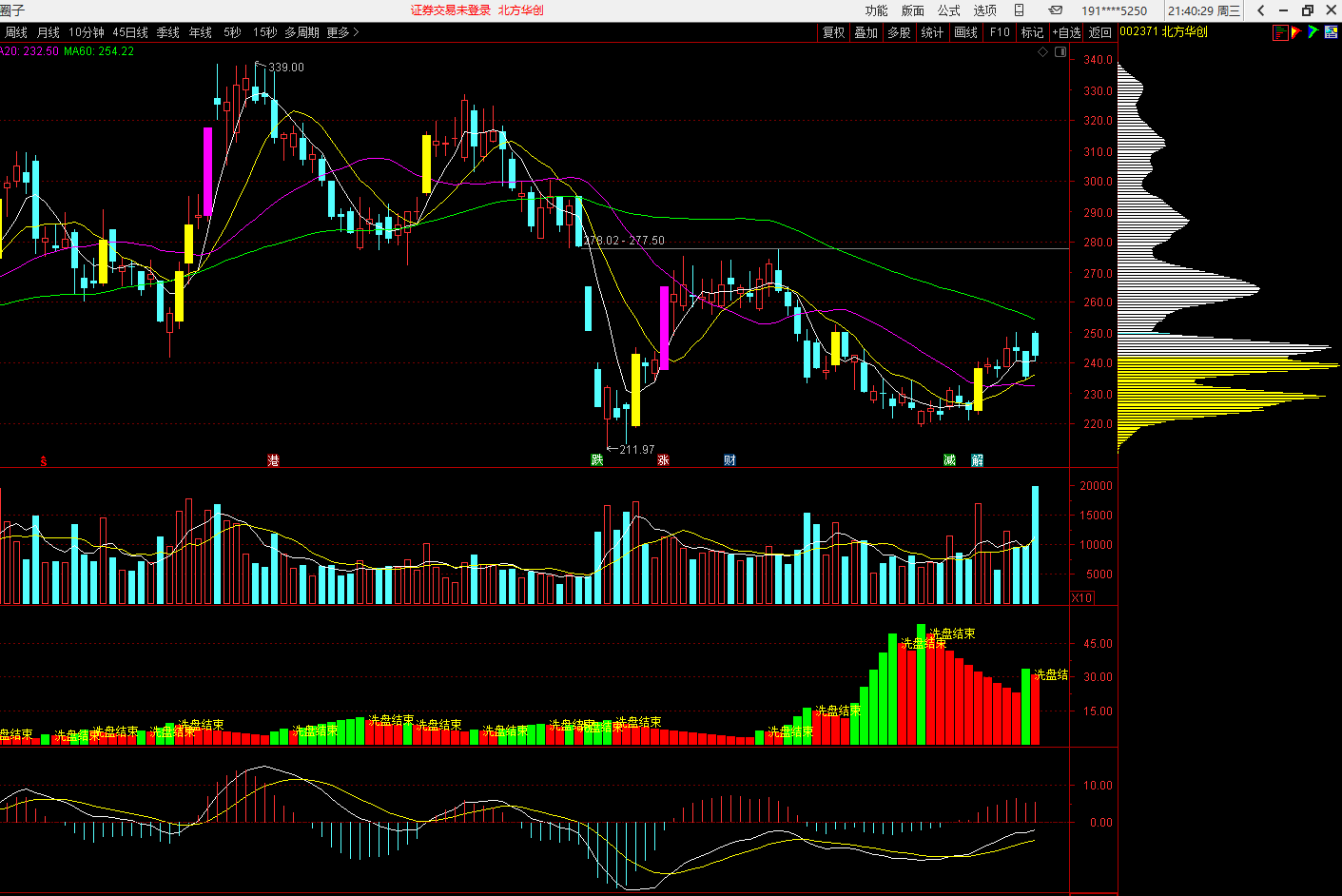Click the 复权 button

833,32
